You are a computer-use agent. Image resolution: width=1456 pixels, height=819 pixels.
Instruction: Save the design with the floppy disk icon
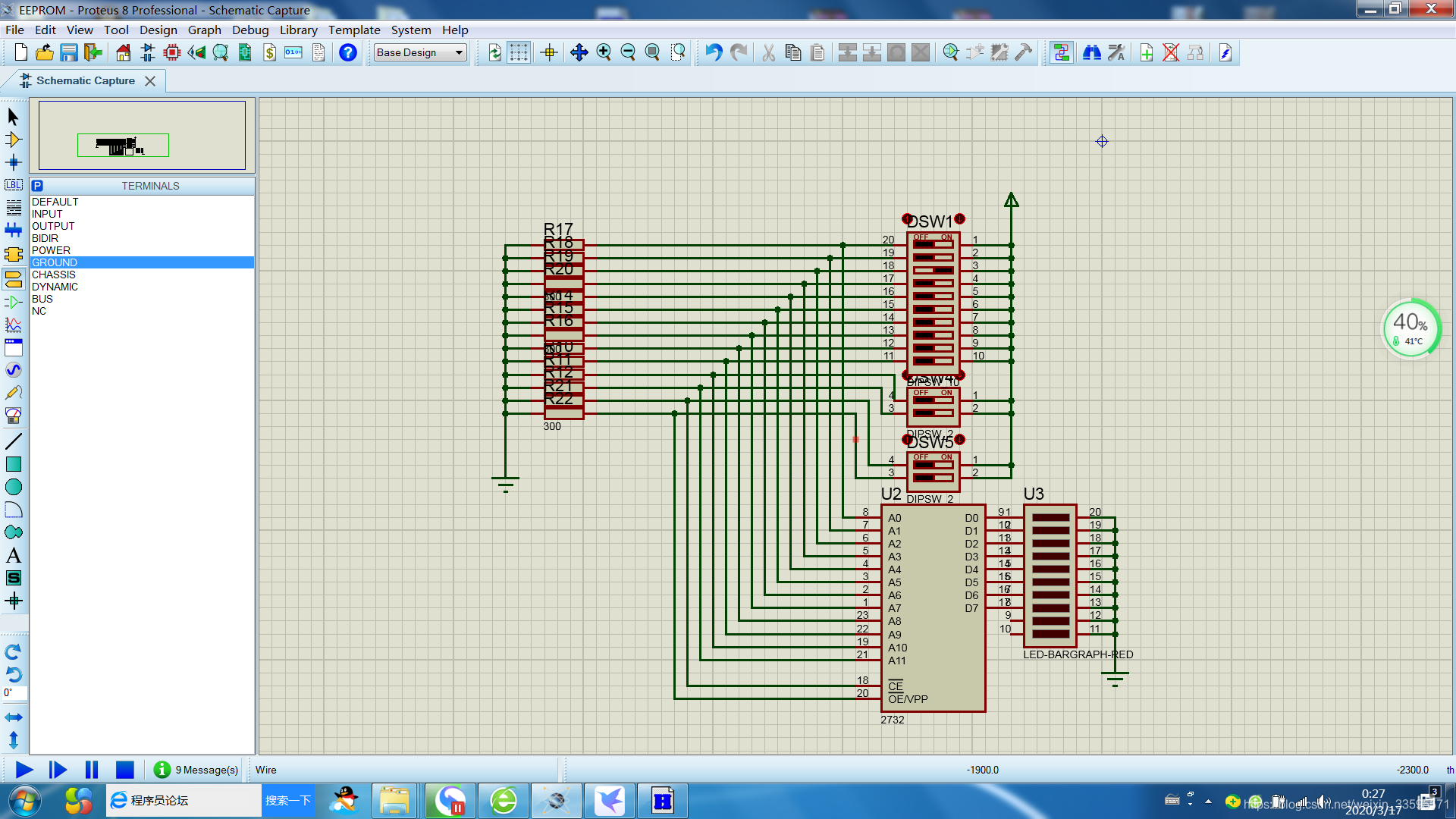click(x=69, y=52)
